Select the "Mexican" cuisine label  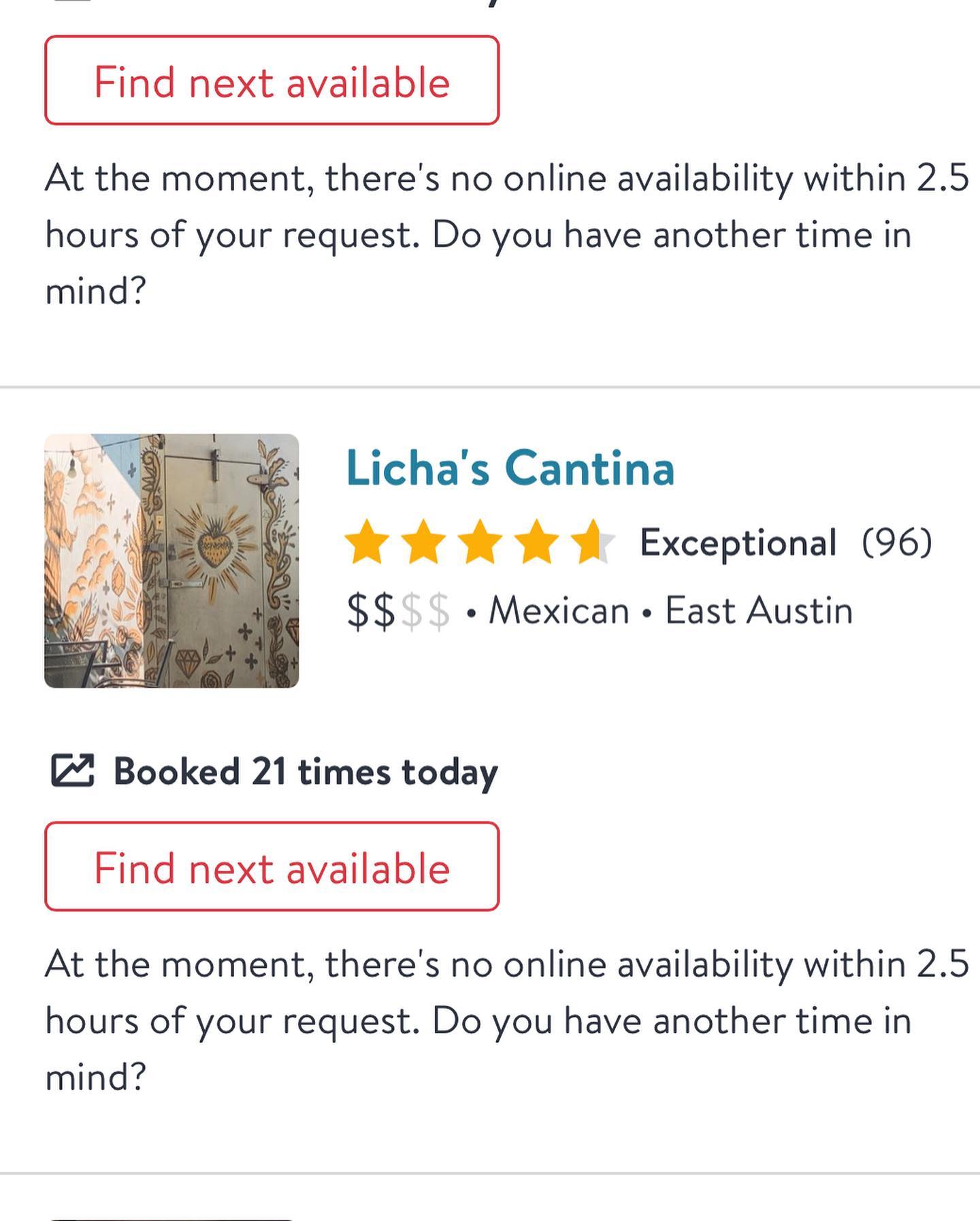point(559,610)
